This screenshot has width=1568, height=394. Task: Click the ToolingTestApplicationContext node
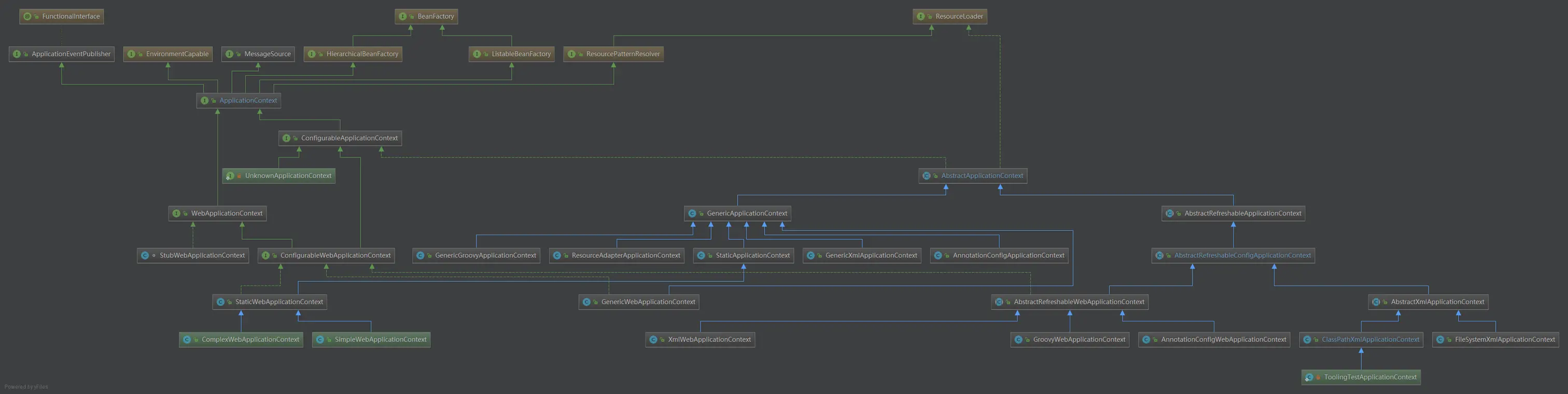[1361, 377]
